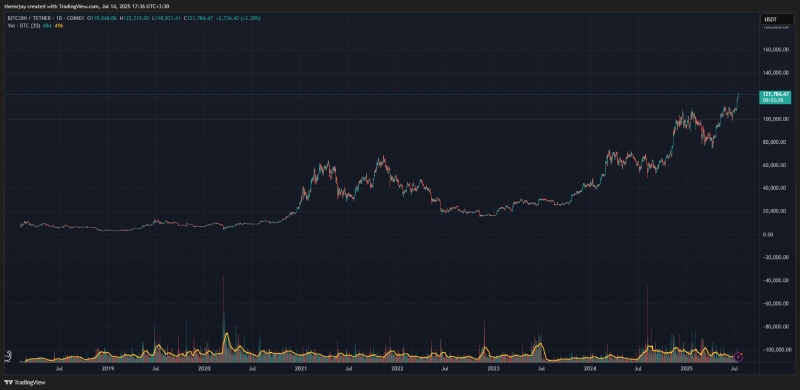Click the +2,736.42 price change figure

point(228,18)
